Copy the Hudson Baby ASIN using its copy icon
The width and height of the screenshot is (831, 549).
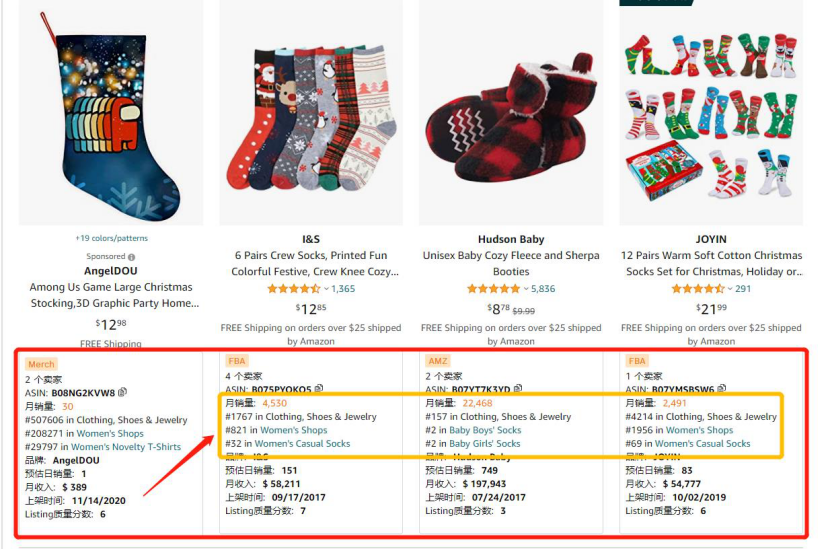click(518, 389)
